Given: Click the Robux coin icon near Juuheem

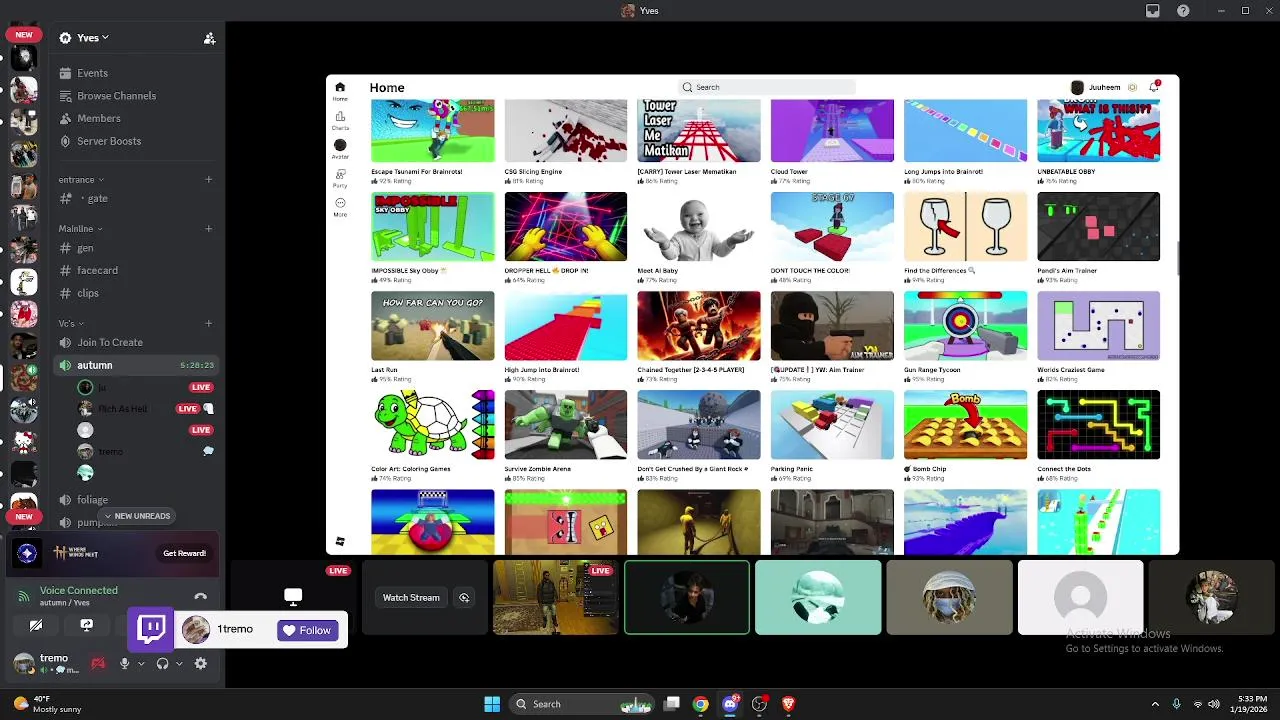Looking at the screenshot, I should 1132,87.
